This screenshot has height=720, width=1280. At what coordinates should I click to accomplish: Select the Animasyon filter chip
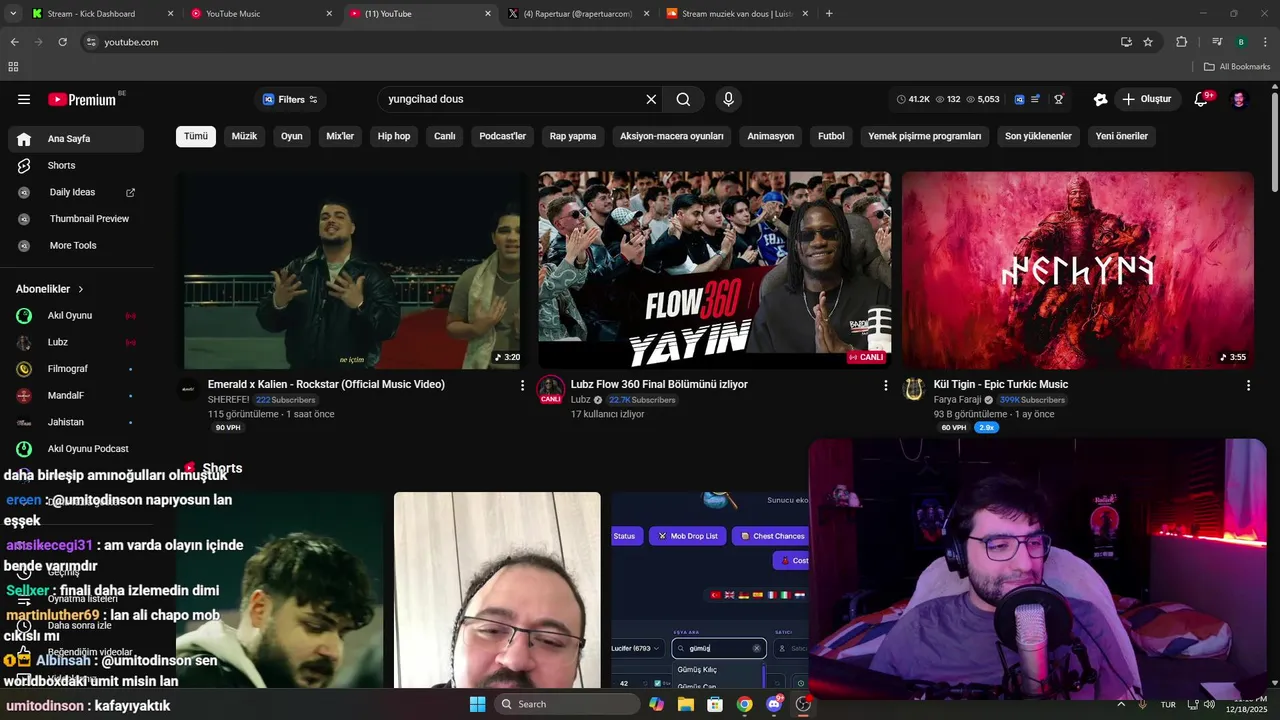click(x=771, y=136)
